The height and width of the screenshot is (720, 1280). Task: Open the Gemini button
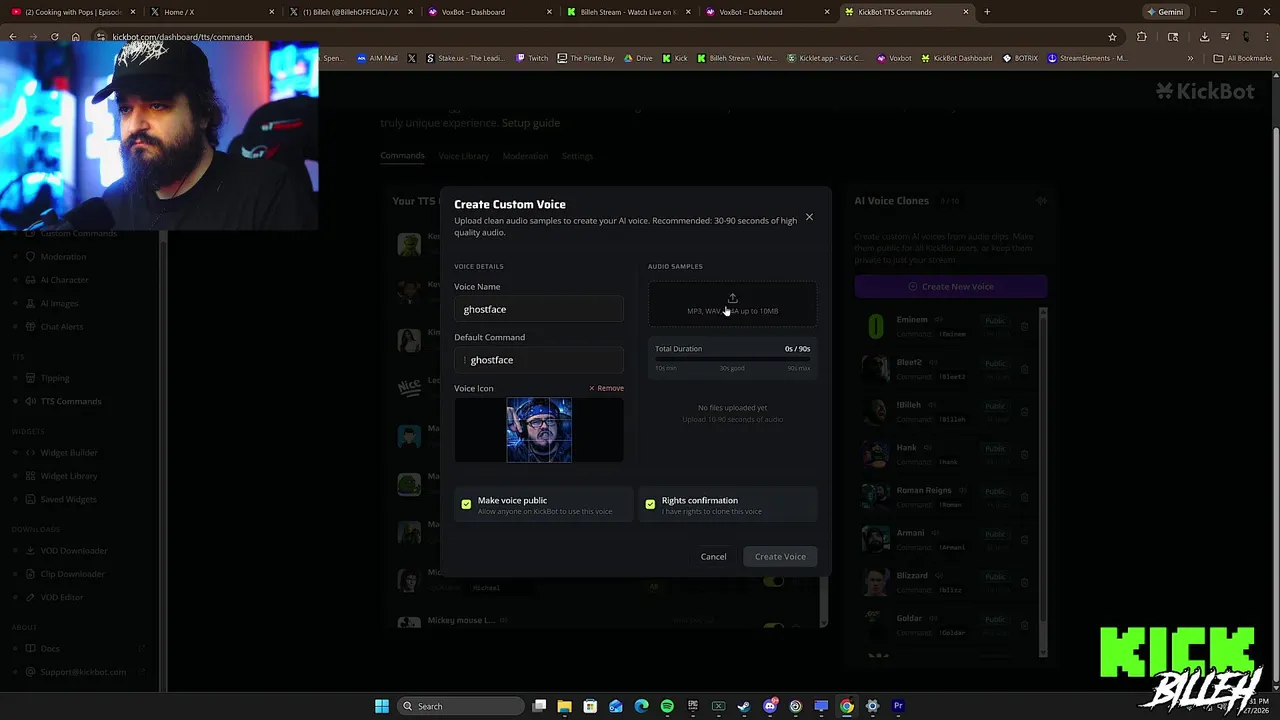[x=1165, y=12]
